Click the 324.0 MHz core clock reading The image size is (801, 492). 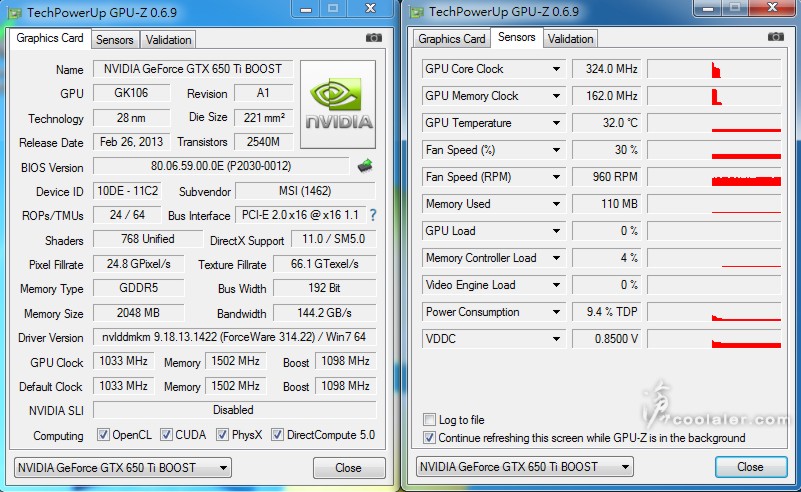click(606, 69)
